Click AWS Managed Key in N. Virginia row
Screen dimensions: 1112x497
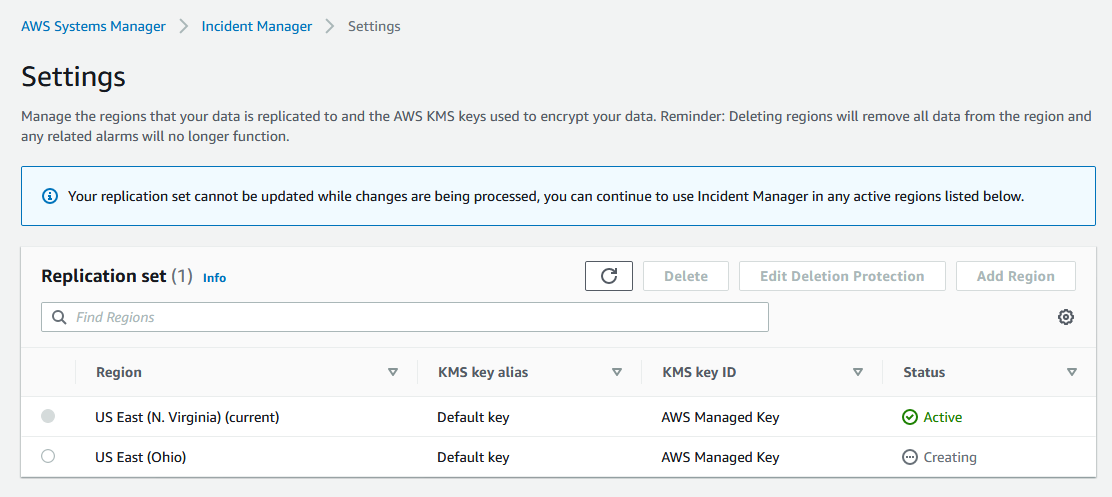[x=721, y=418]
